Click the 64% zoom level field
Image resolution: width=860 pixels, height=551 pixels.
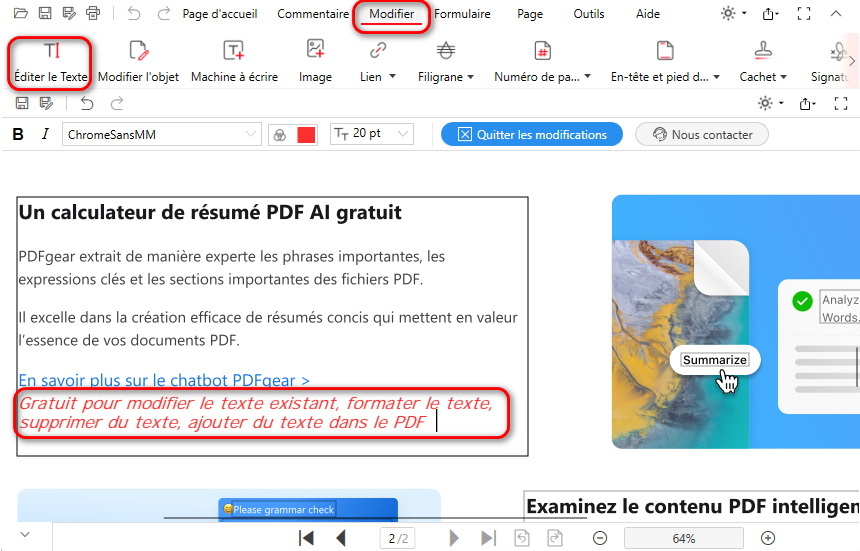(x=683, y=538)
